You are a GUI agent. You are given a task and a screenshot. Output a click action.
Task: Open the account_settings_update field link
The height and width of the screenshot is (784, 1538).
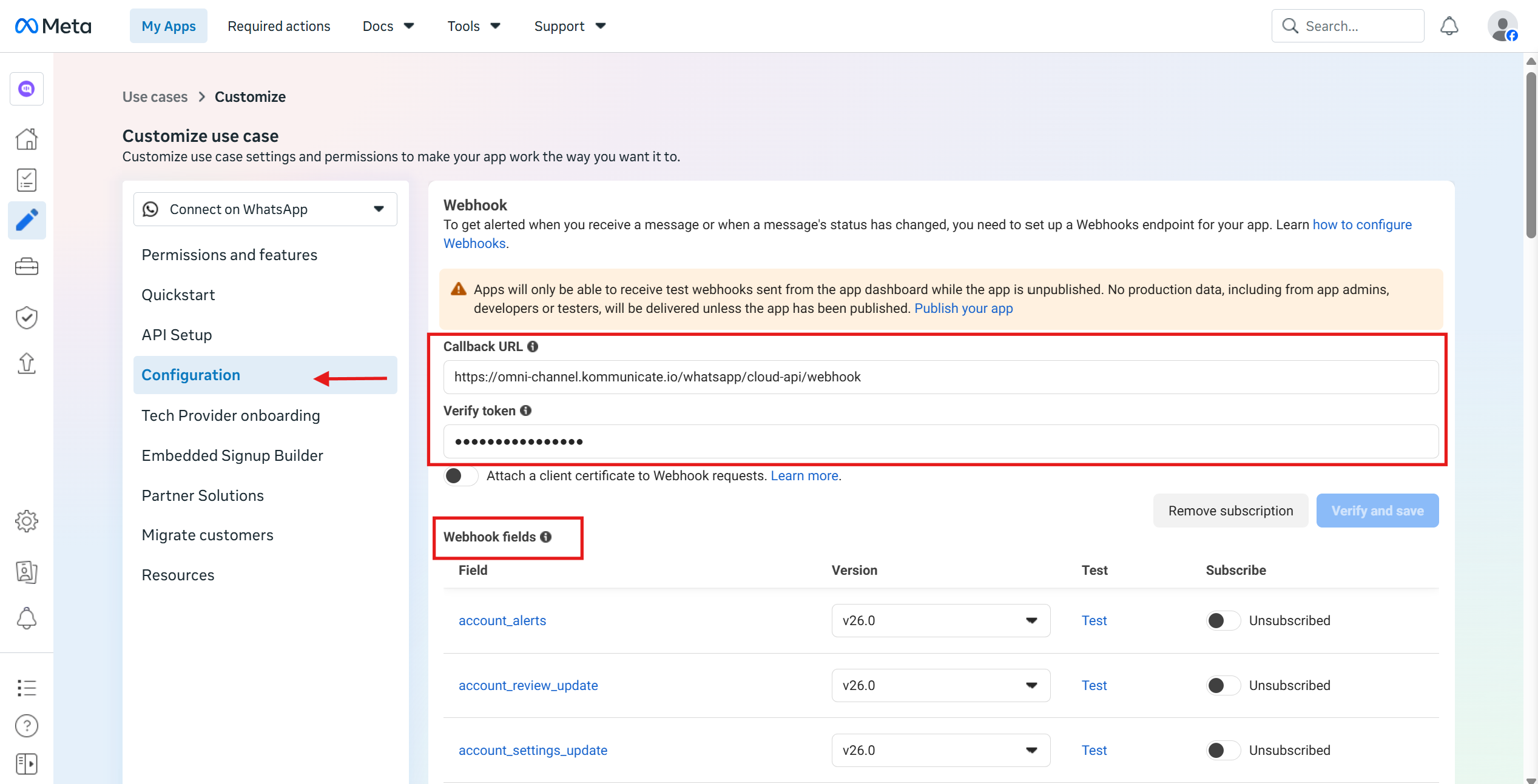click(533, 750)
